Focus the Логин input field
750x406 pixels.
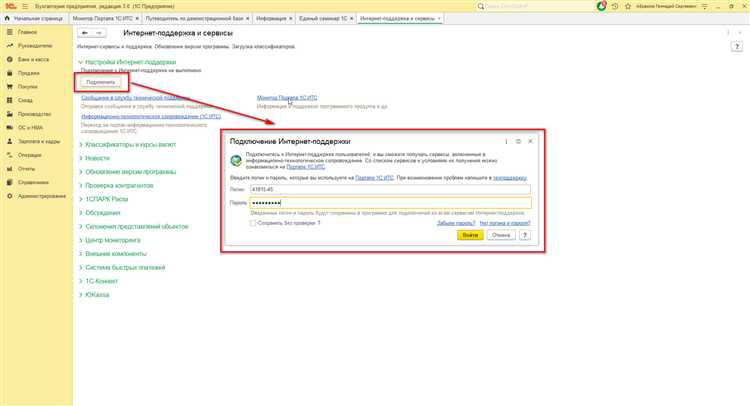click(390, 189)
